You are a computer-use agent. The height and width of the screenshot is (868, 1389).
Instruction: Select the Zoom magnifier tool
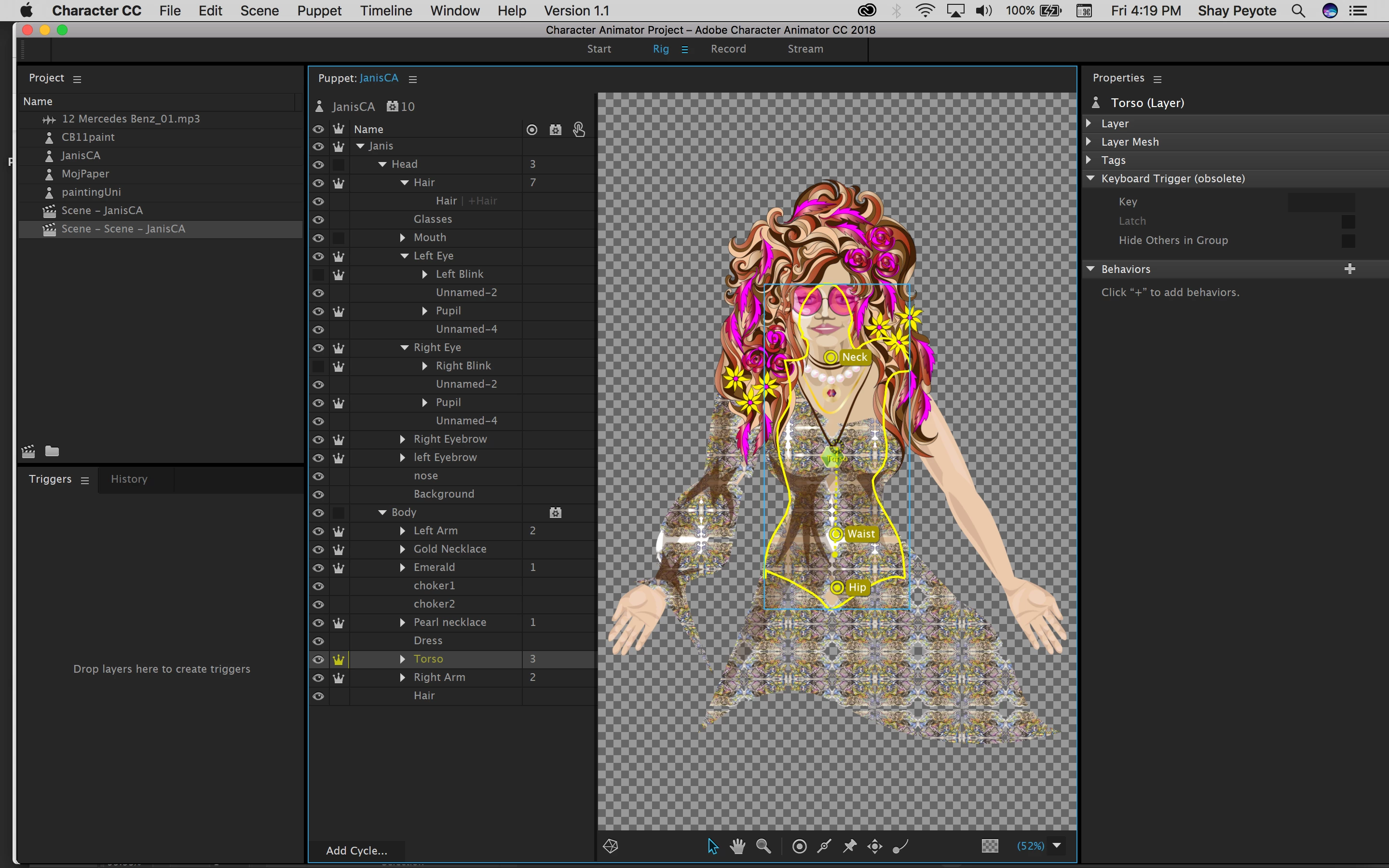pyautogui.click(x=763, y=846)
